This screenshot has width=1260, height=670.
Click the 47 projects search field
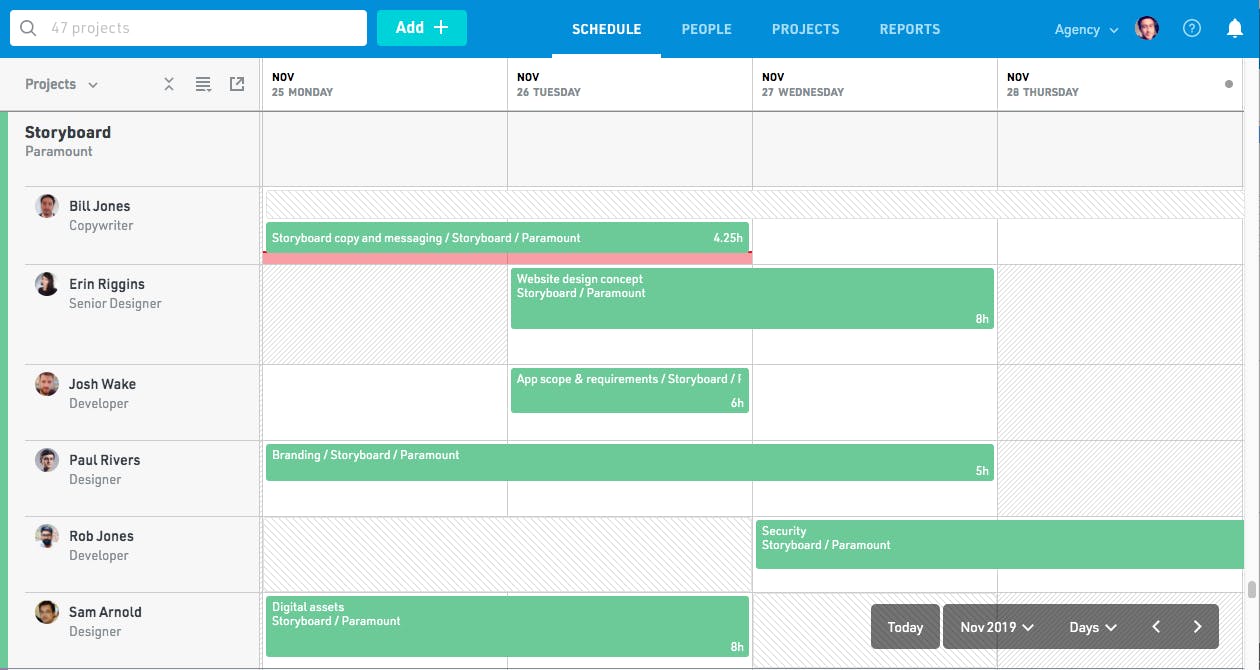click(187, 28)
